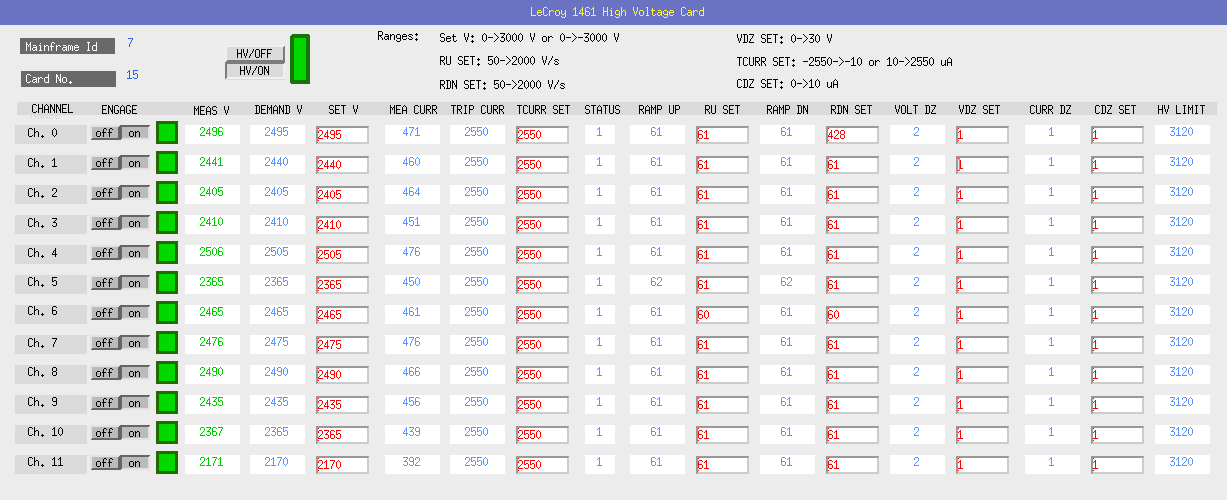Disengage Ch. 3 with off button
This screenshot has width=1227, height=500.
pyautogui.click(x=104, y=223)
